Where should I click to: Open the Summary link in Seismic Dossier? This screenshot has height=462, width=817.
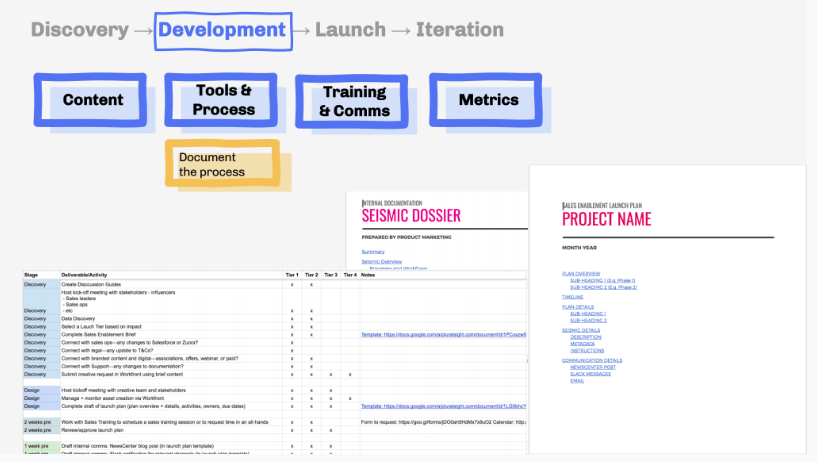(x=373, y=252)
